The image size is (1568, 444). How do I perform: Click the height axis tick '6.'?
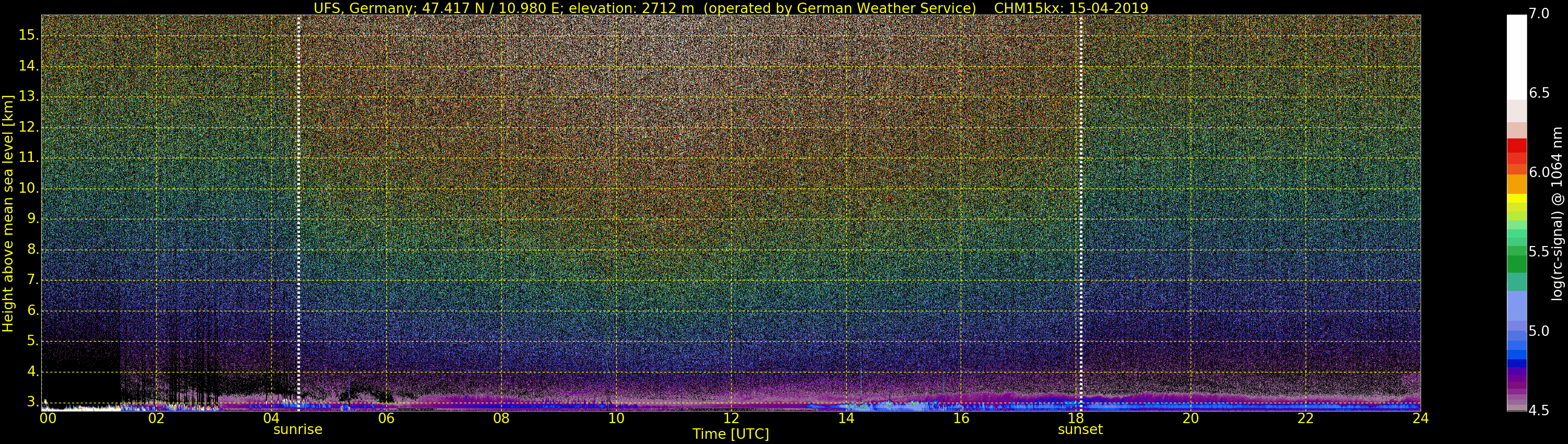click(33, 311)
